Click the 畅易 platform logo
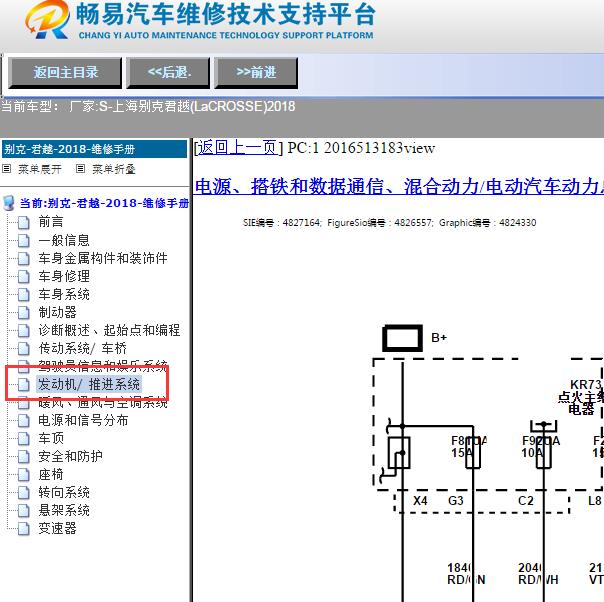Image resolution: width=604 pixels, height=602 pixels. coord(48,19)
